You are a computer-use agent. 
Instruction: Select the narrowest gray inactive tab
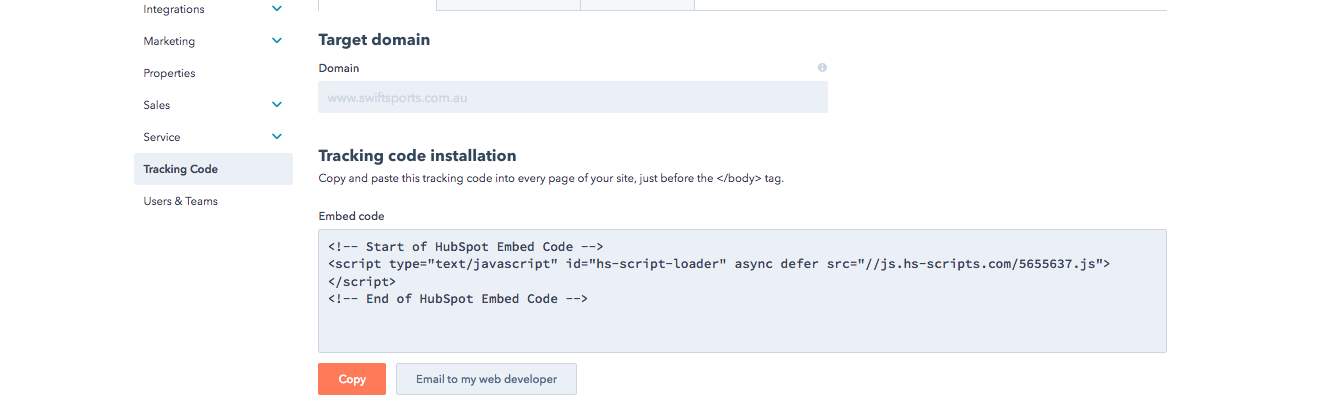coord(637,5)
